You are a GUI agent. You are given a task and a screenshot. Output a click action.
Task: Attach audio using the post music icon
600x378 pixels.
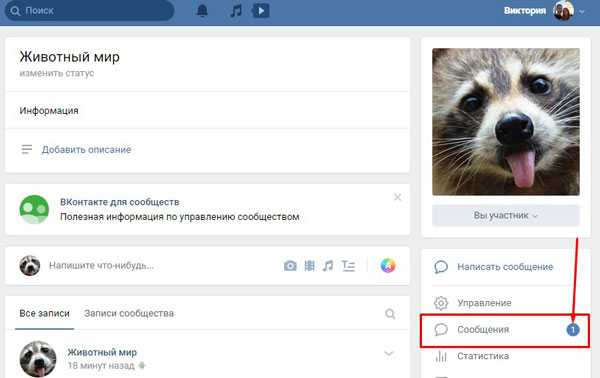[x=328, y=266]
